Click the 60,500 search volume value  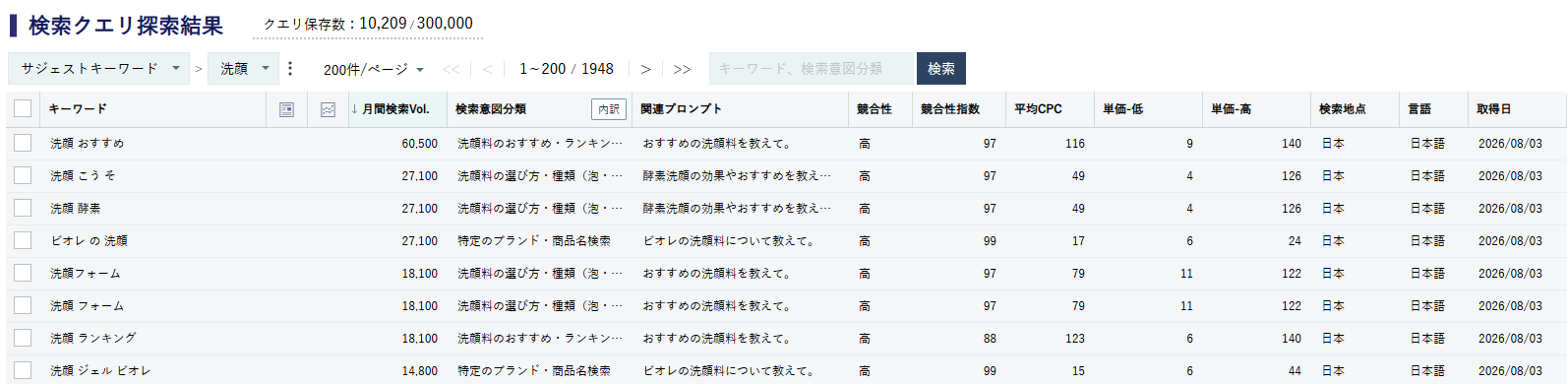(420, 144)
